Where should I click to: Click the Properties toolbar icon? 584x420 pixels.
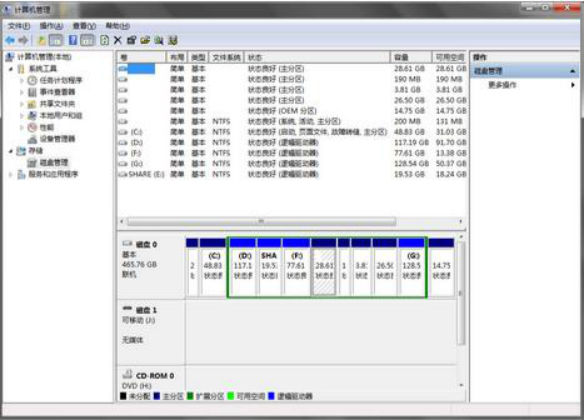coord(131,40)
